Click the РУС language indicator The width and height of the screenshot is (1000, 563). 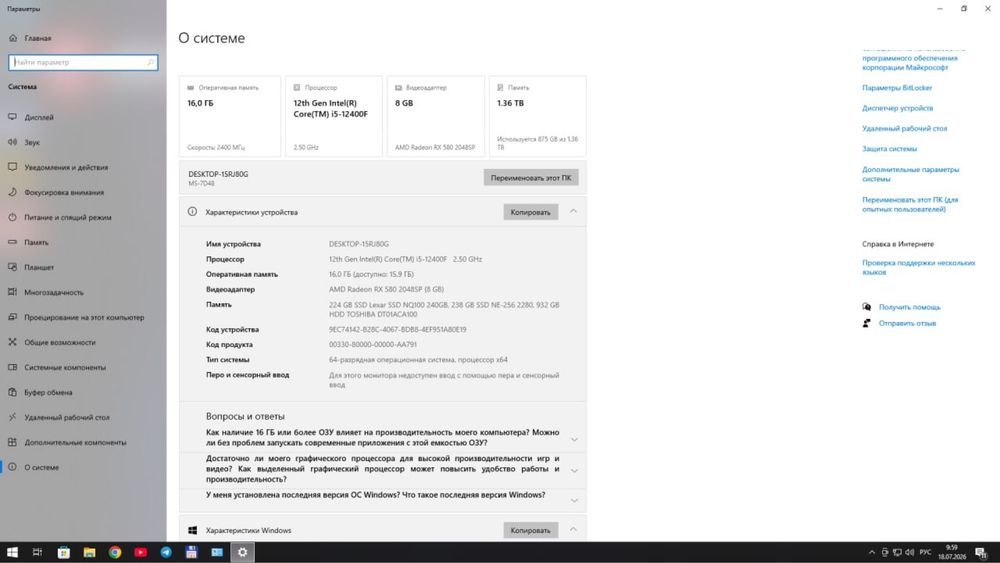(925, 552)
